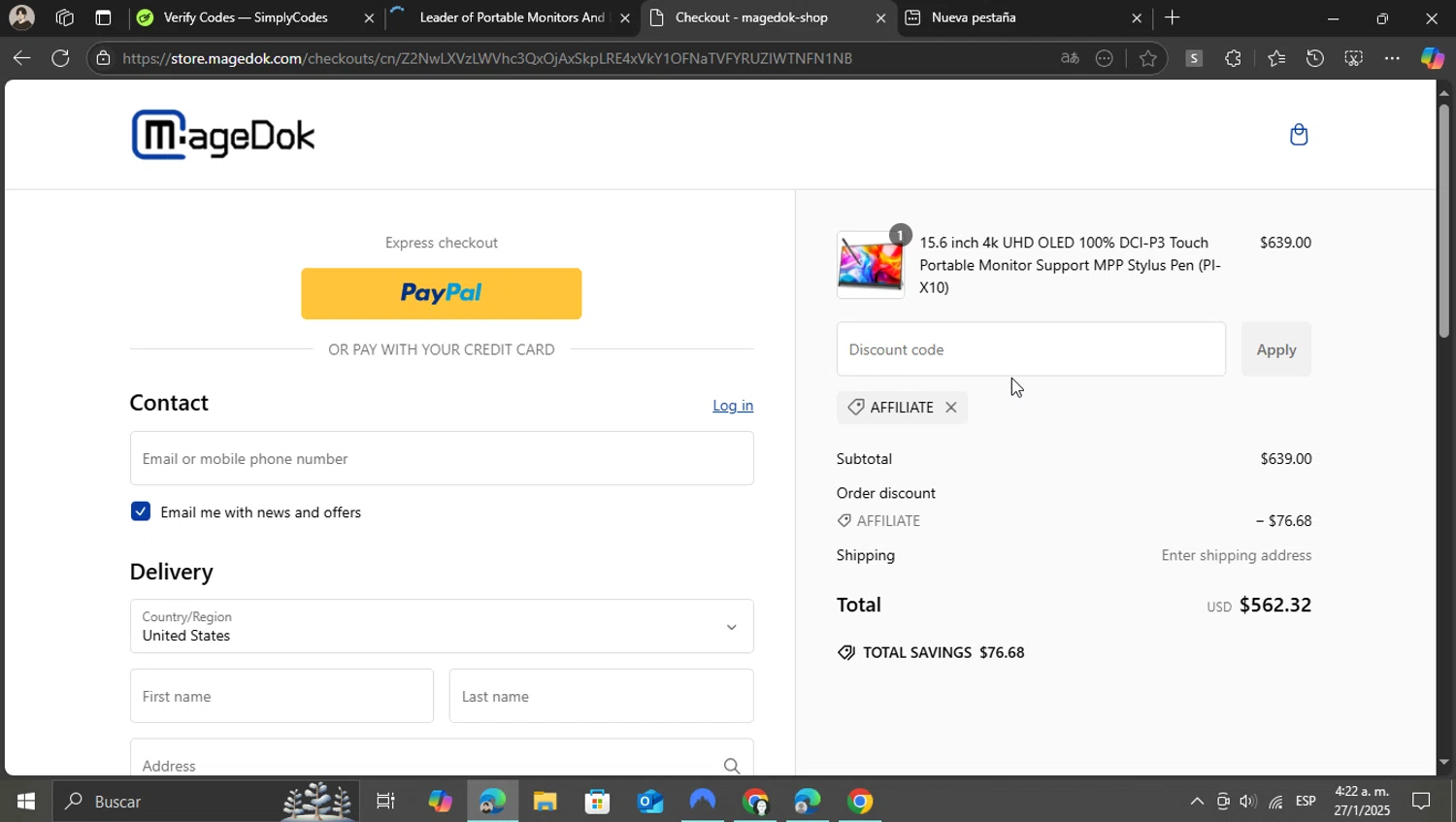Image resolution: width=1456 pixels, height=822 pixels.
Task: Open volume control in tray
Action: click(1248, 802)
